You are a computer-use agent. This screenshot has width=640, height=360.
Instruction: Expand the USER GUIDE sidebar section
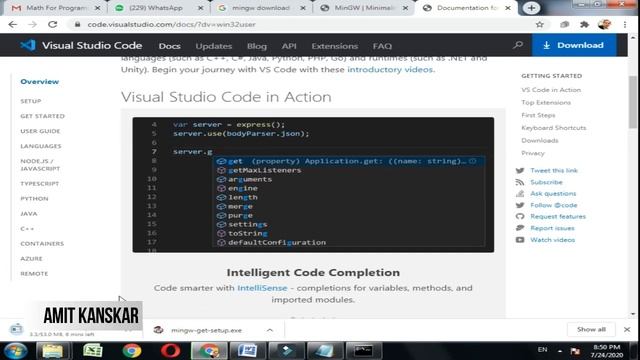click(x=40, y=131)
